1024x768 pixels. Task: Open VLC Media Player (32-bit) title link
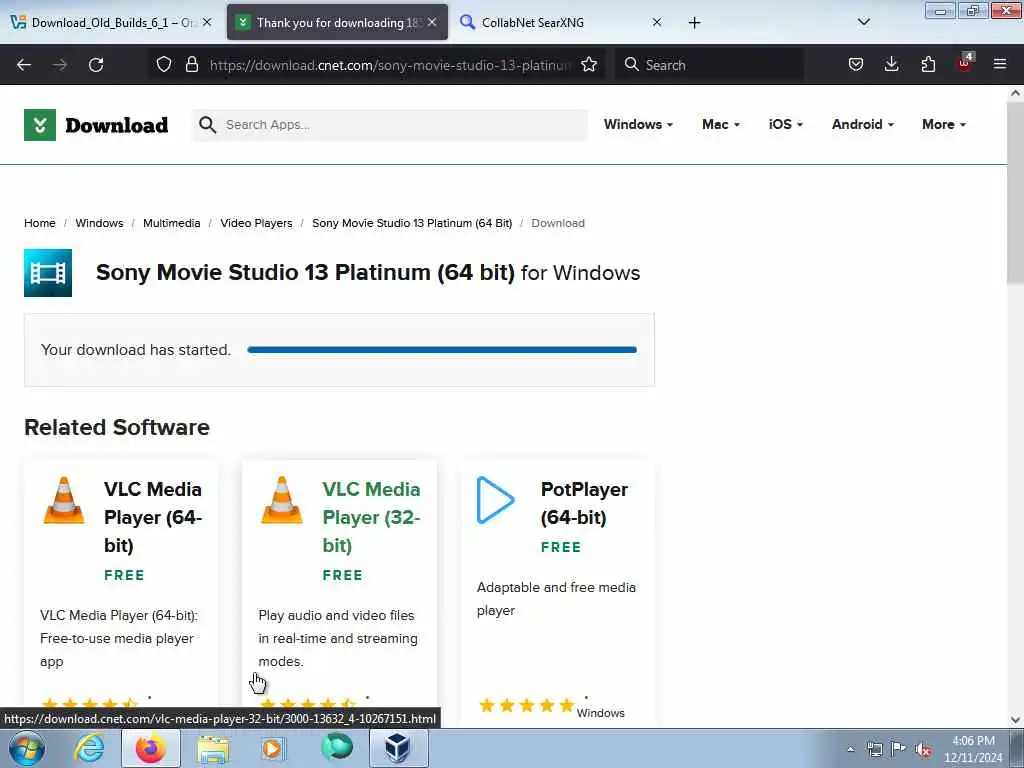[371, 517]
